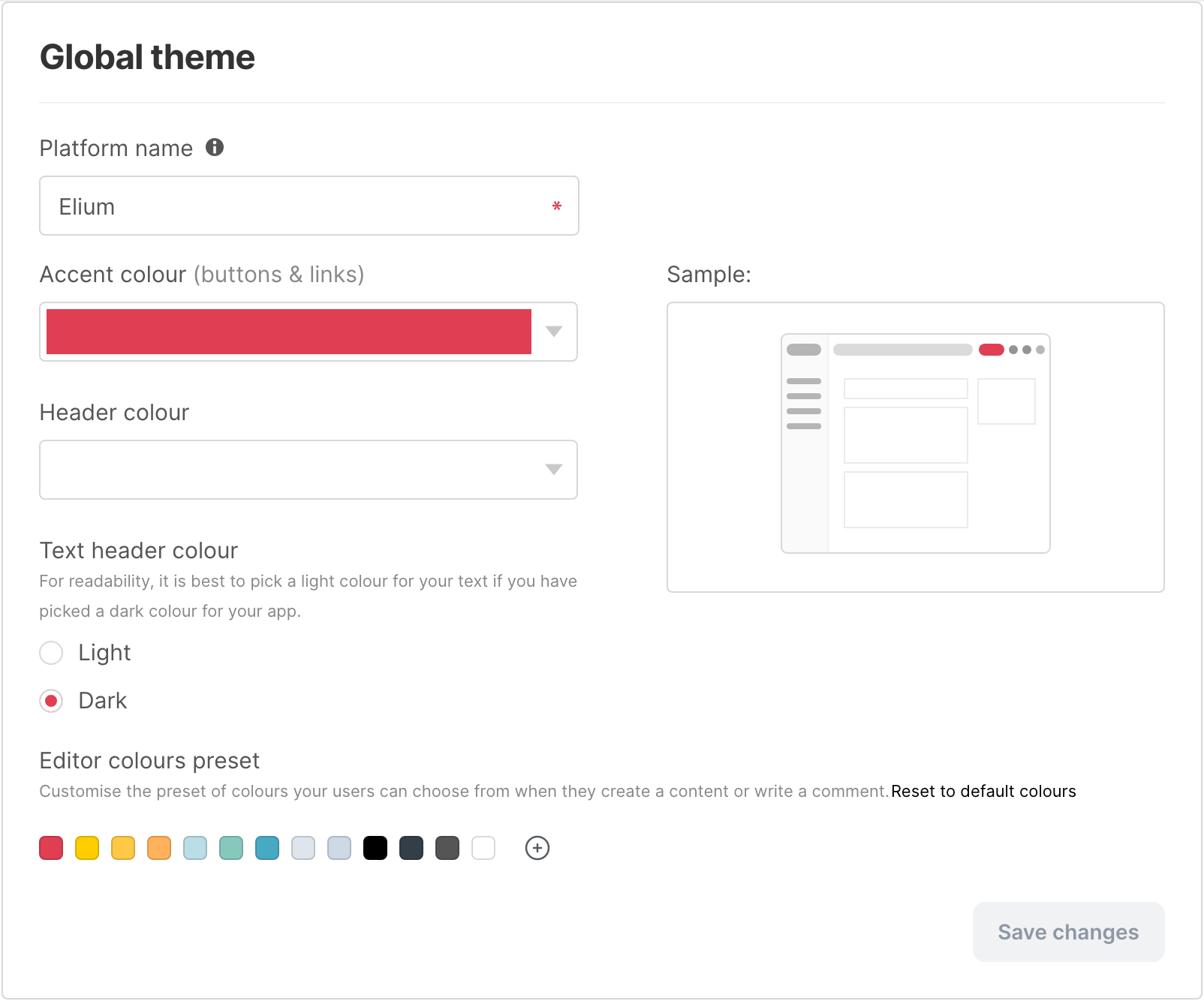The height and width of the screenshot is (1001, 1204).
Task: Pick the red editor preset swatch
Action: tap(51, 848)
